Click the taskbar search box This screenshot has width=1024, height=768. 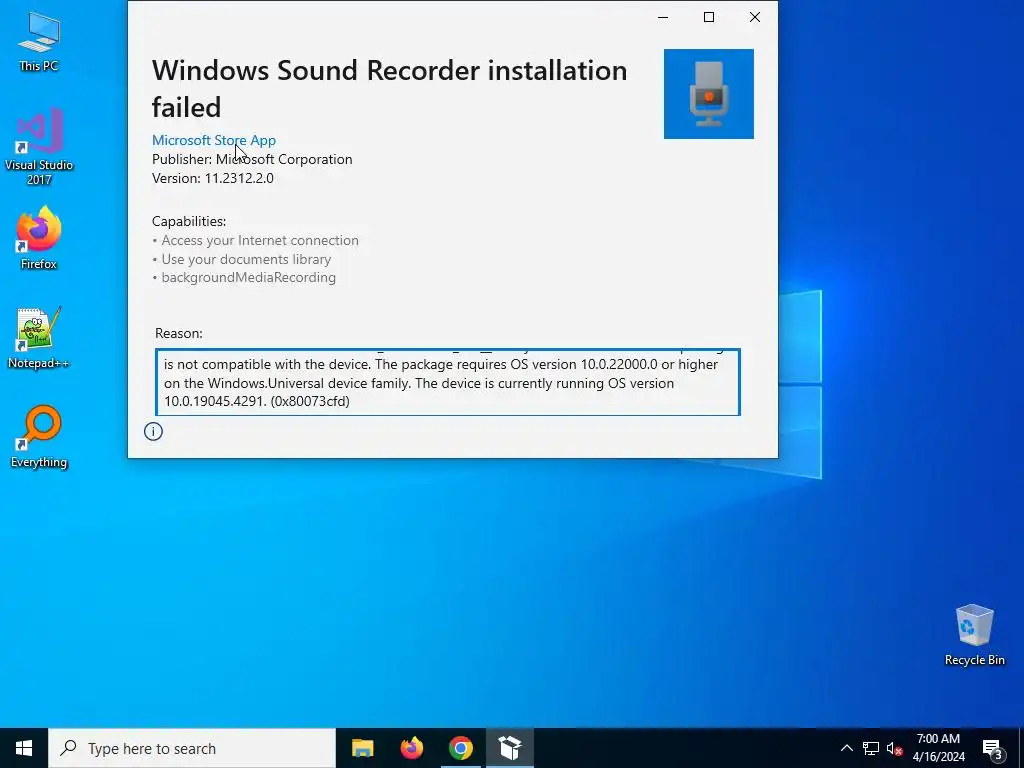click(192, 748)
